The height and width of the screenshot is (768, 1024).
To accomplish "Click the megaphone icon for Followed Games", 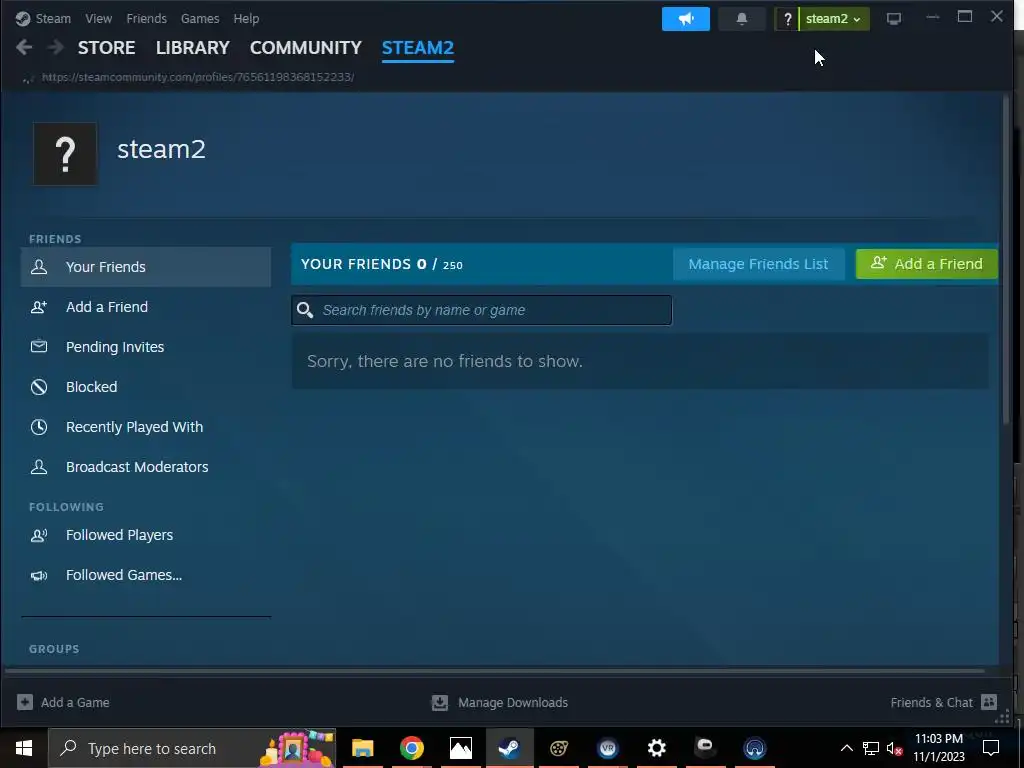I will tap(39, 575).
